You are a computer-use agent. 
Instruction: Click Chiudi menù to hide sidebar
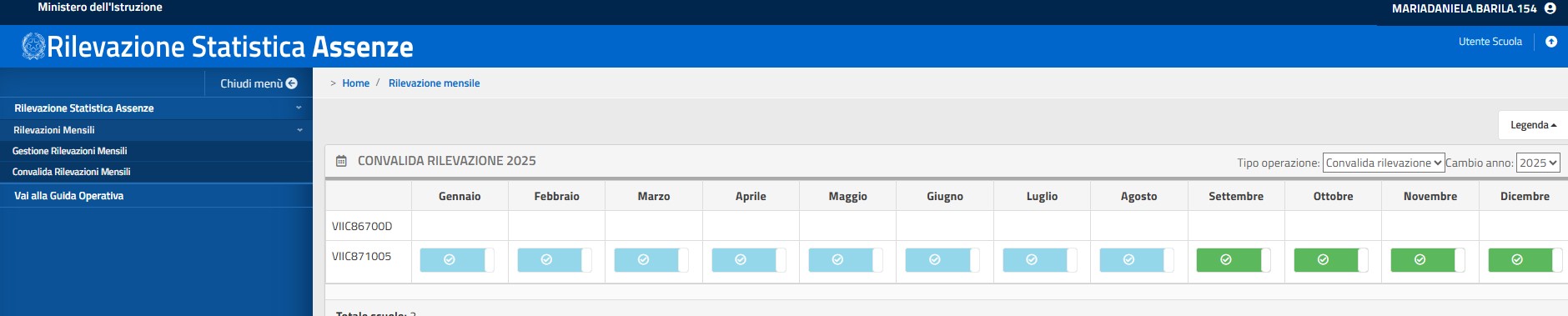pos(259,83)
